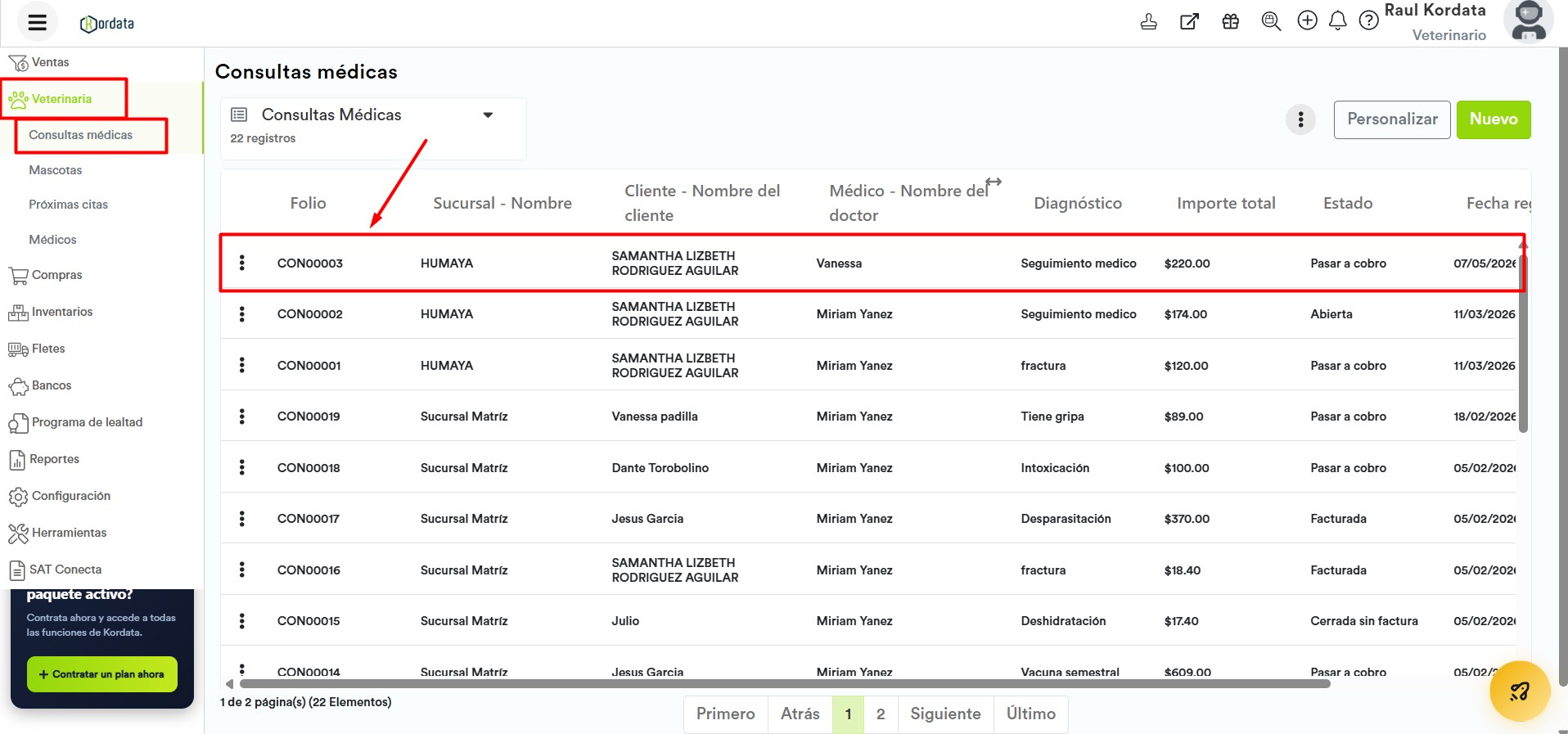Sort by Estado column header

pos(1348,203)
